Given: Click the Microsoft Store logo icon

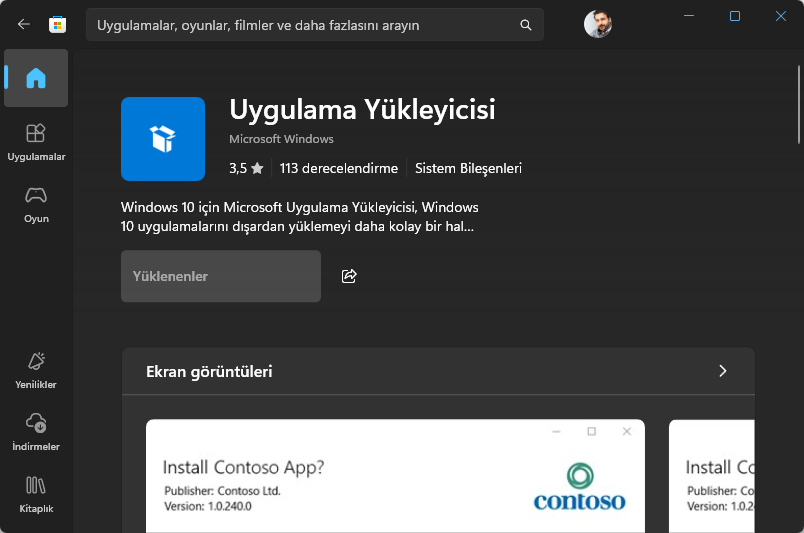Looking at the screenshot, I should [58, 25].
